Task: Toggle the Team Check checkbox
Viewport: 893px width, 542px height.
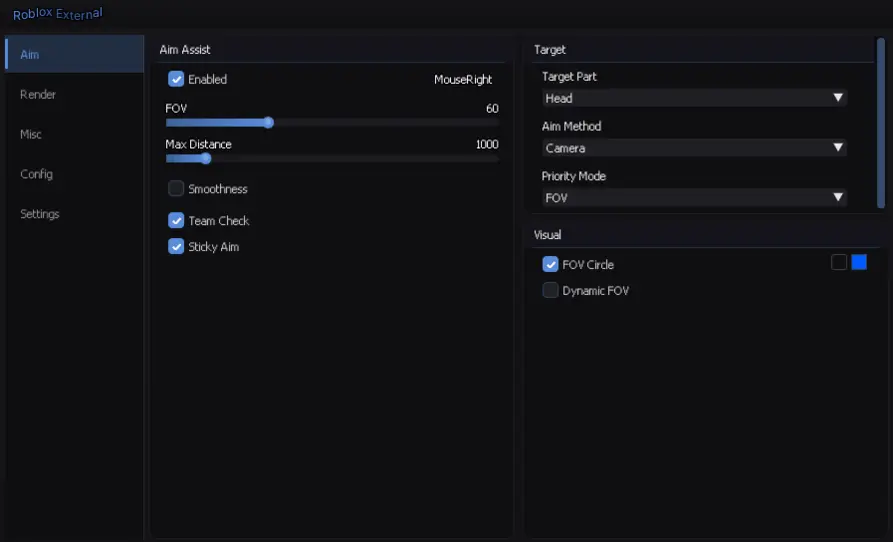Action: point(176,221)
